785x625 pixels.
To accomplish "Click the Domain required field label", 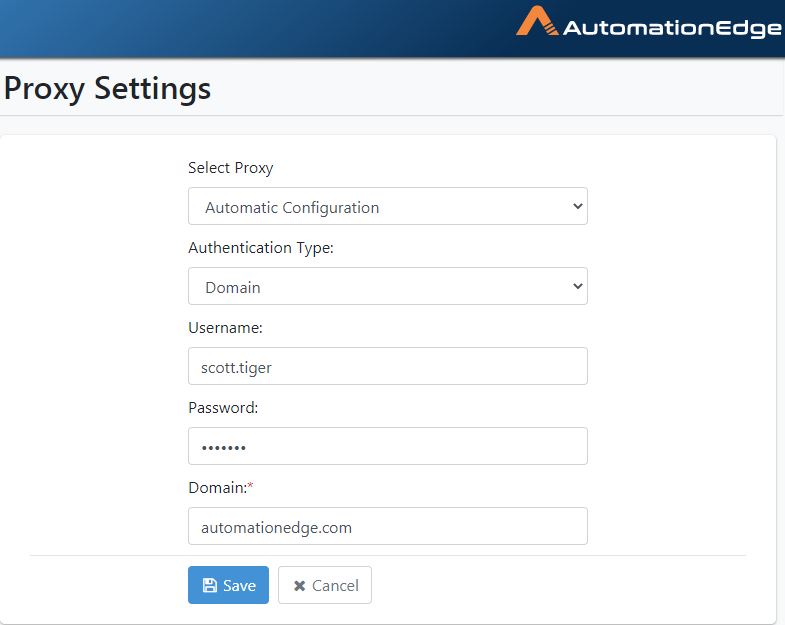I will pyautogui.click(x=218, y=488).
